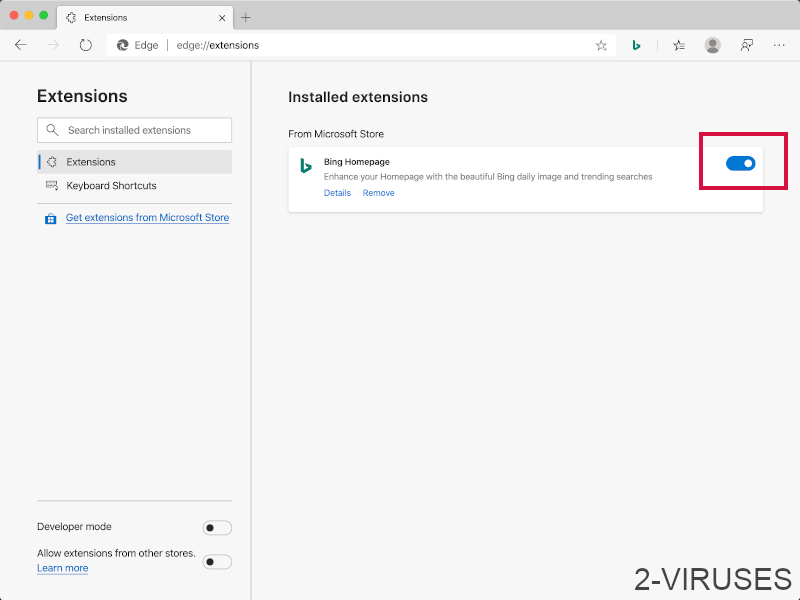Click the macOS green fullscreen button
Image resolution: width=800 pixels, height=600 pixels.
coord(44,15)
